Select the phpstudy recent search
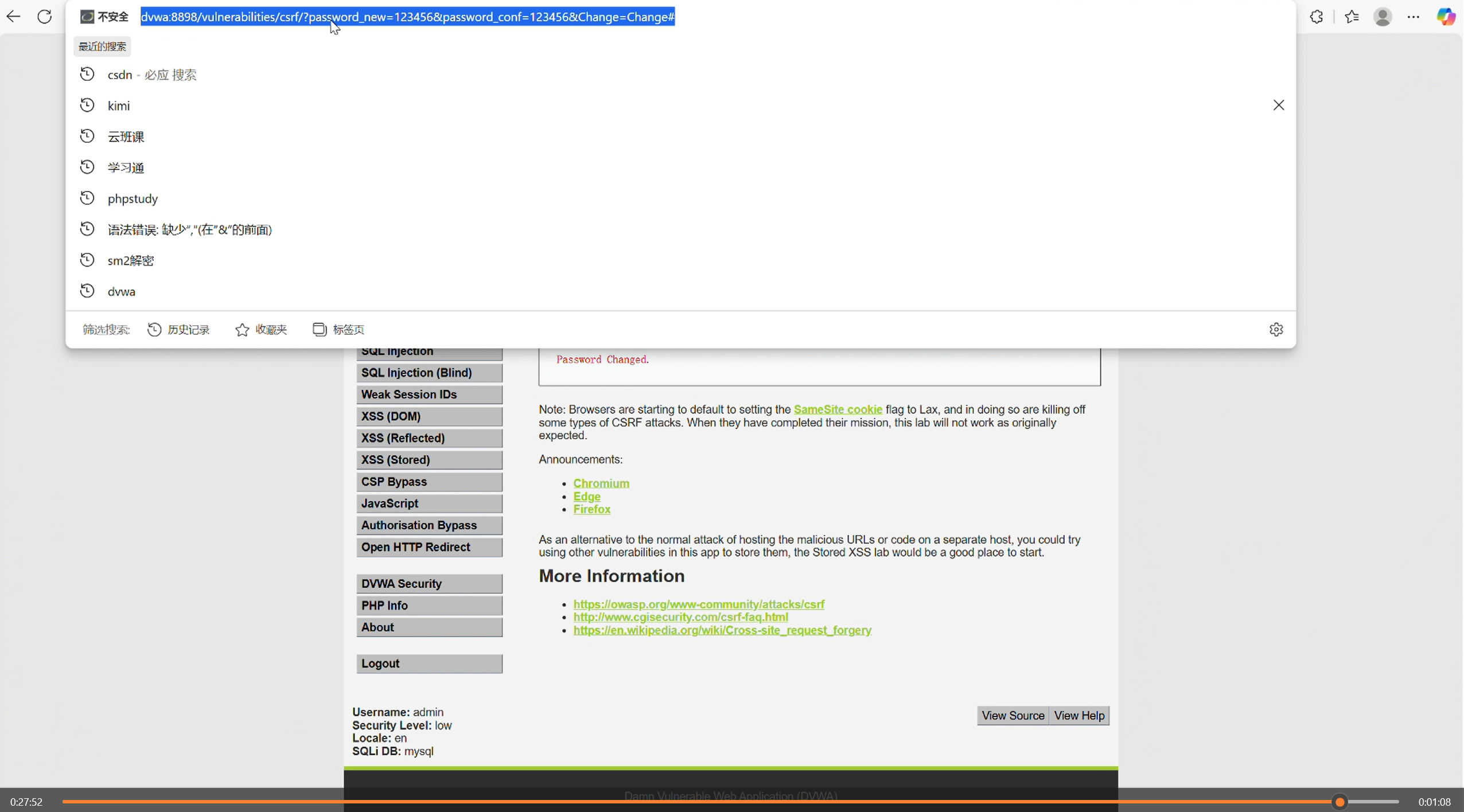This screenshot has height=812, width=1464. coord(133,198)
